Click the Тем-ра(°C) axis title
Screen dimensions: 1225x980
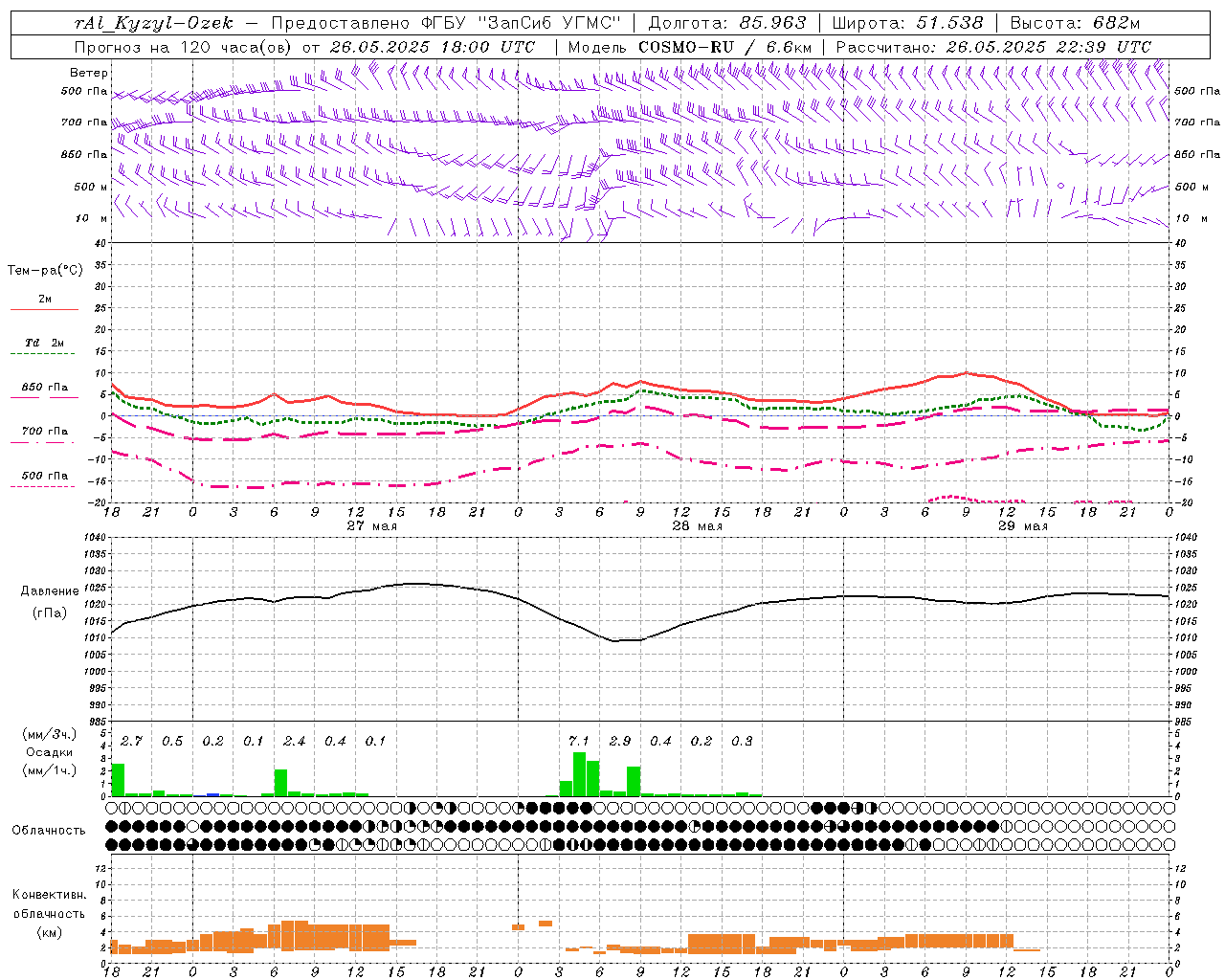pyautogui.click(x=45, y=270)
